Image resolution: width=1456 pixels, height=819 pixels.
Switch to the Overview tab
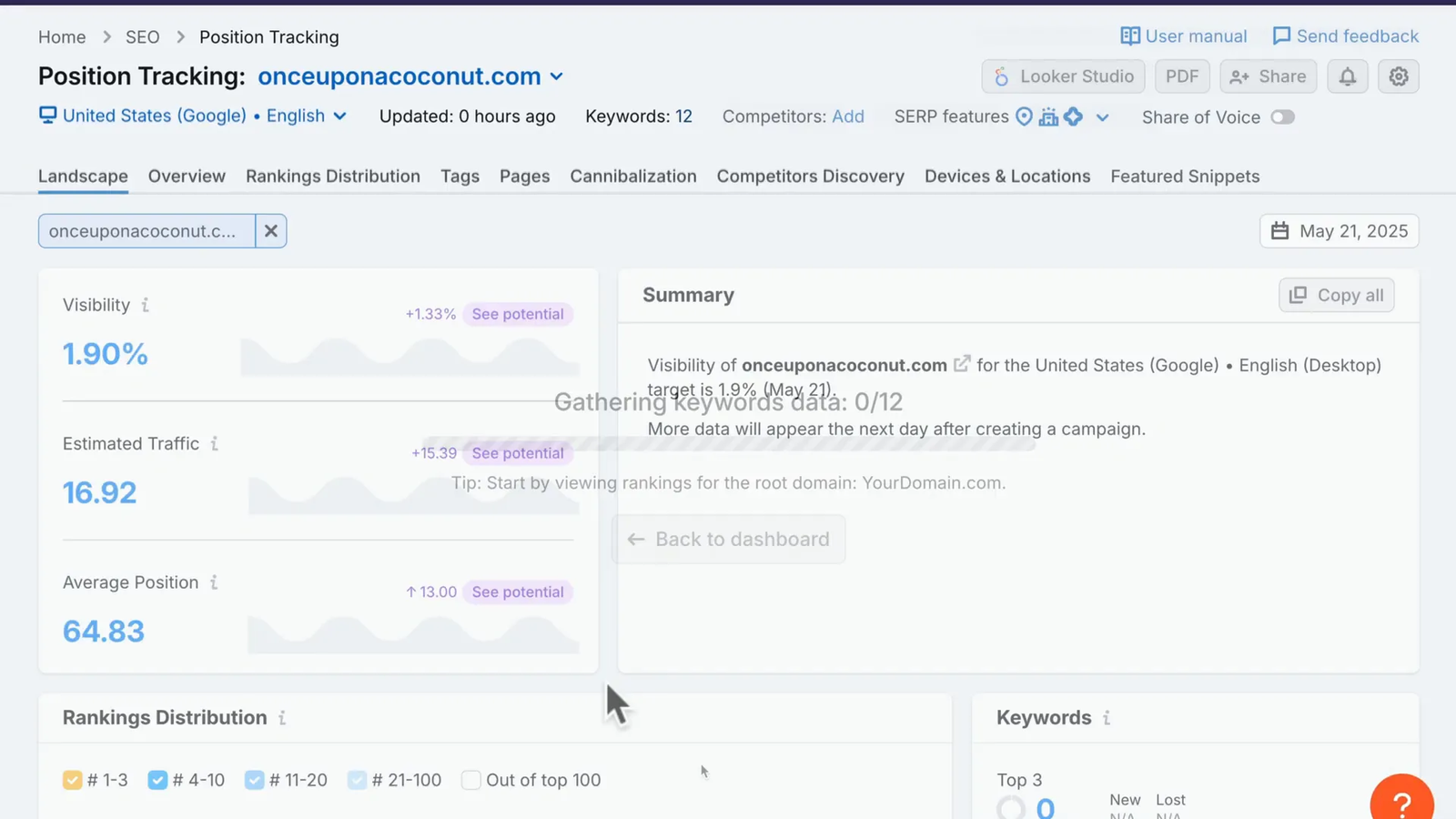[187, 177]
